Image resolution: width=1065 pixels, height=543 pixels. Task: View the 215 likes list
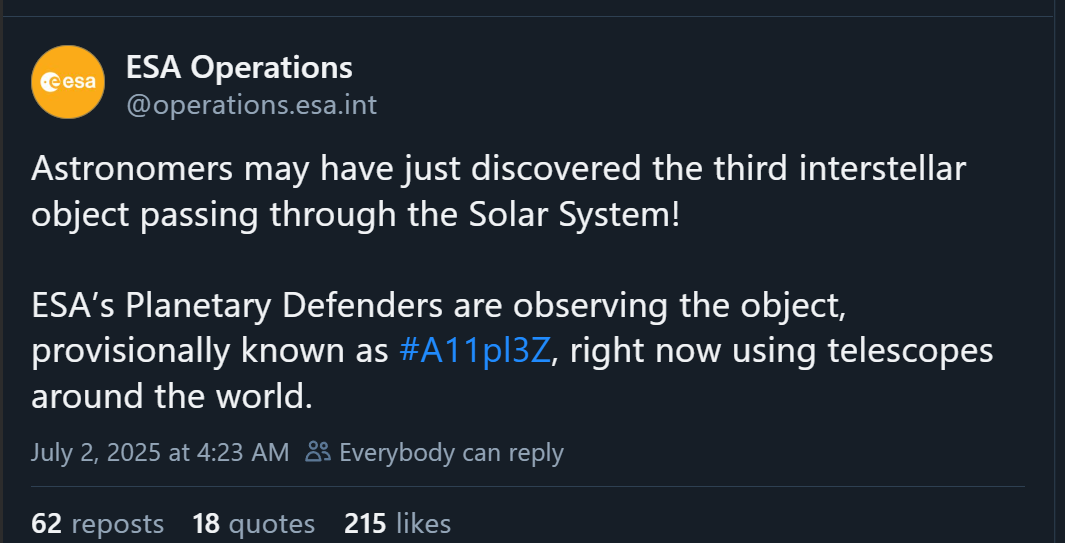[x=397, y=523]
